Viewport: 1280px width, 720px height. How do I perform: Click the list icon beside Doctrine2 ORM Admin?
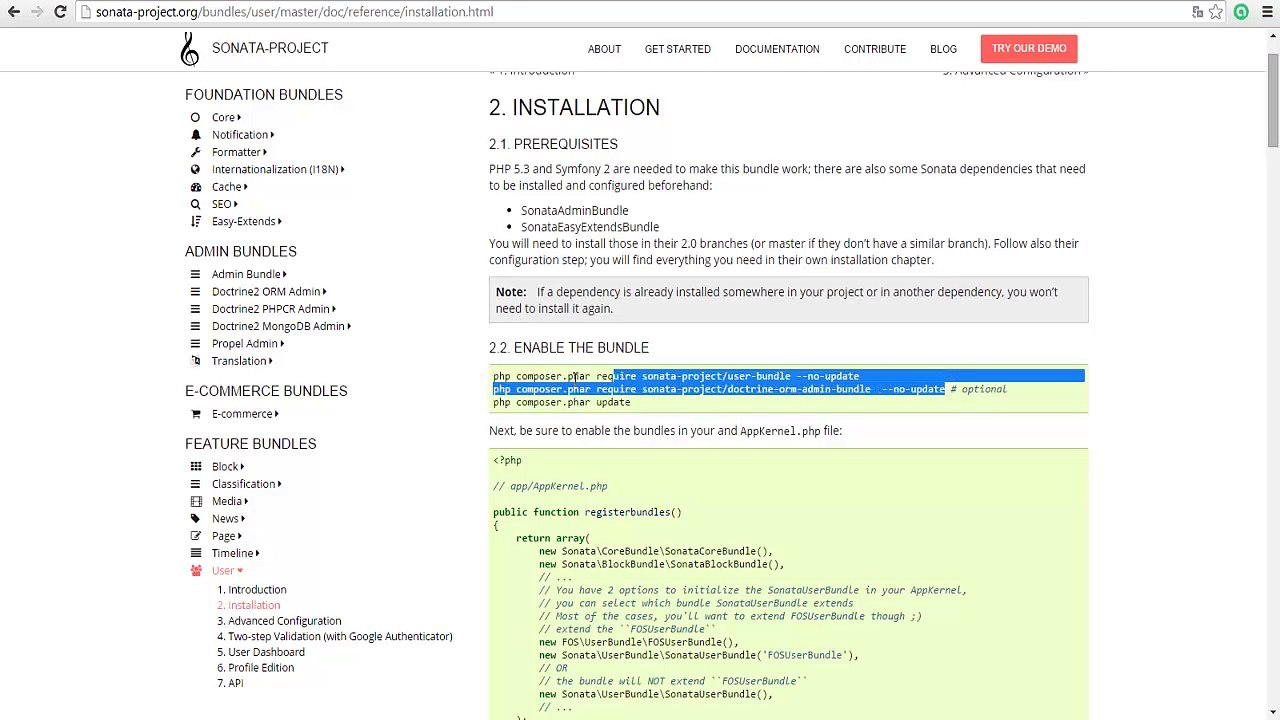(x=195, y=292)
